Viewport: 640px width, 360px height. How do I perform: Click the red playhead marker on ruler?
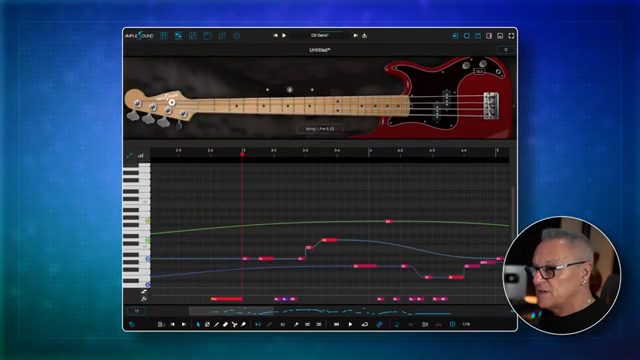(242, 154)
